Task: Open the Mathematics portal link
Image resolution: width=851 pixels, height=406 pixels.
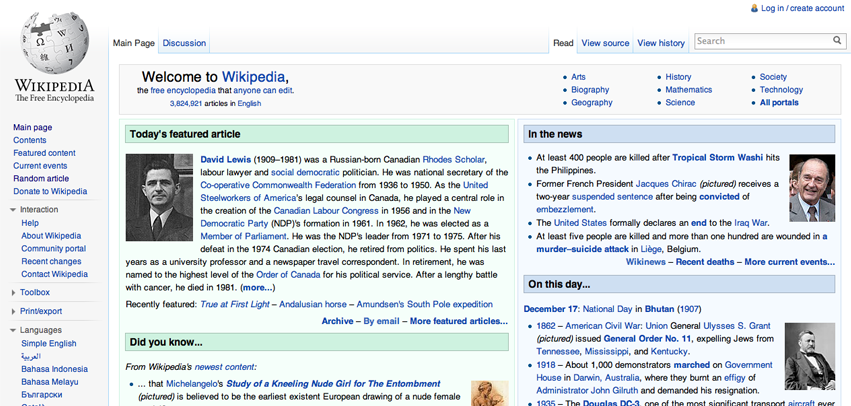Action: [689, 90]
